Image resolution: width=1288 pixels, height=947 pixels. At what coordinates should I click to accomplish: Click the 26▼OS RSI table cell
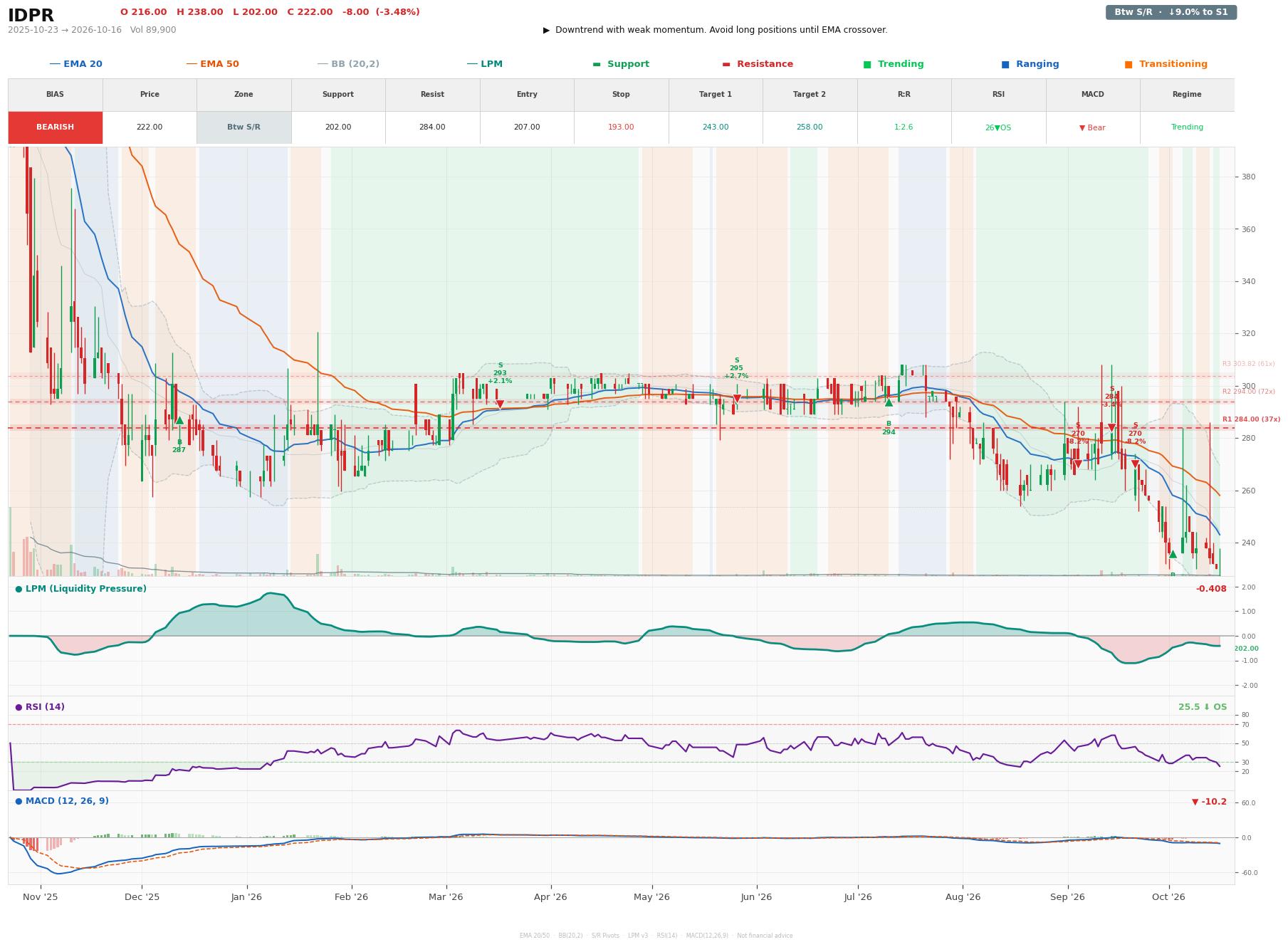998,127
